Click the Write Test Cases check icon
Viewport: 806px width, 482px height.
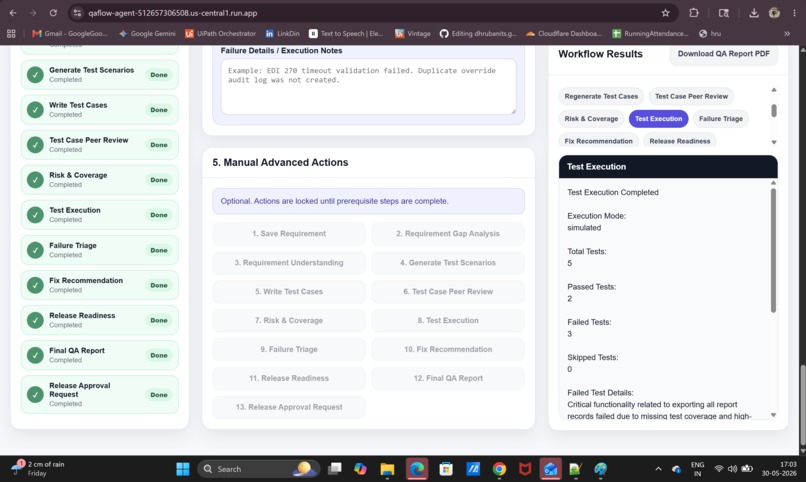35,109
